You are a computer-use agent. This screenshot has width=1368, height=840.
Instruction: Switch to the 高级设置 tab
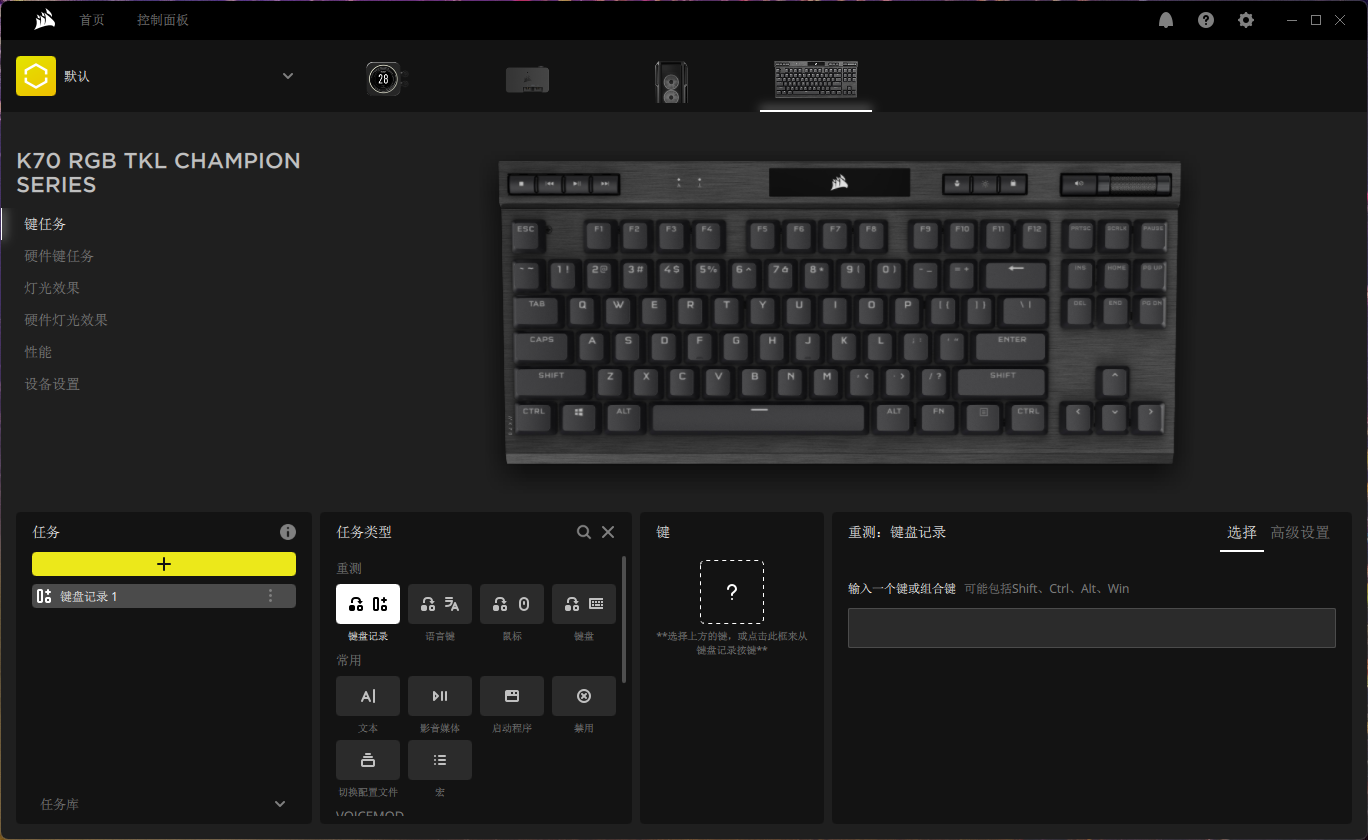coord(1300,533)
